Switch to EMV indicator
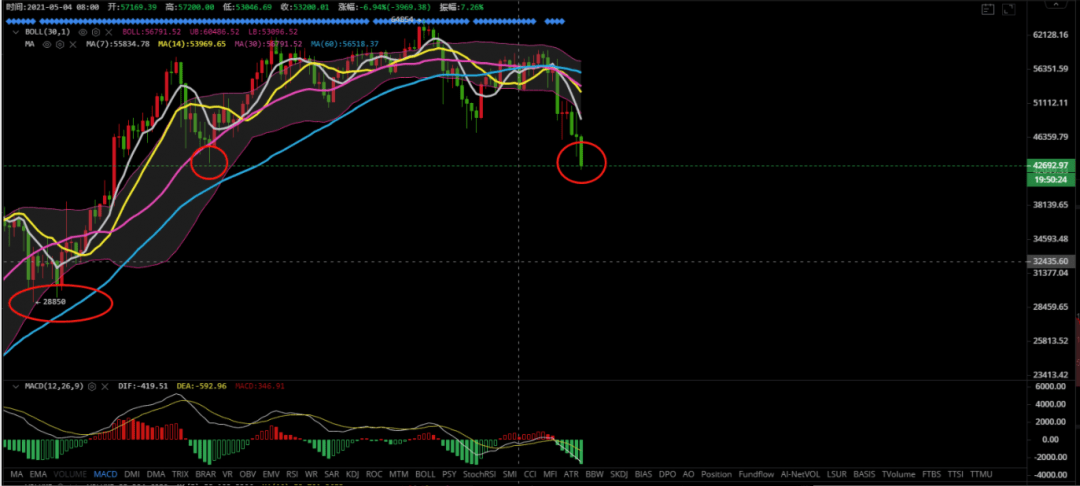The height and width of the screenshot is (486, 1080). (271, 474)
